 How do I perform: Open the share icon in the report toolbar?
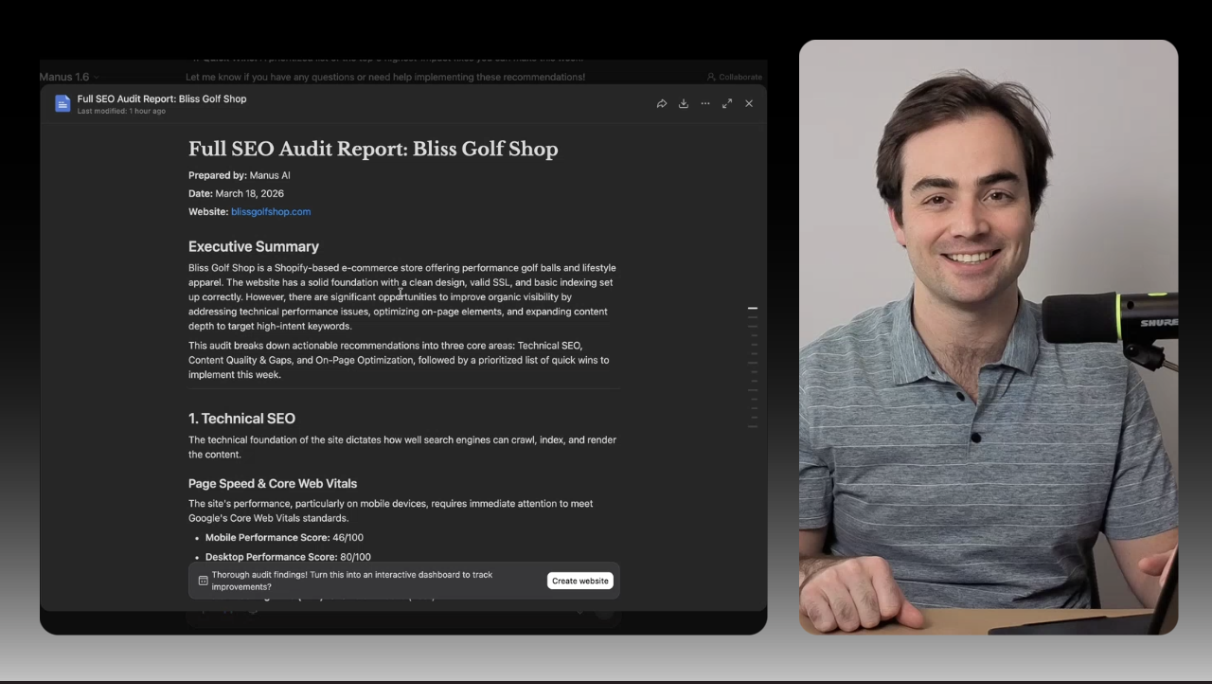pyautogui.click(x=661, y=103)
